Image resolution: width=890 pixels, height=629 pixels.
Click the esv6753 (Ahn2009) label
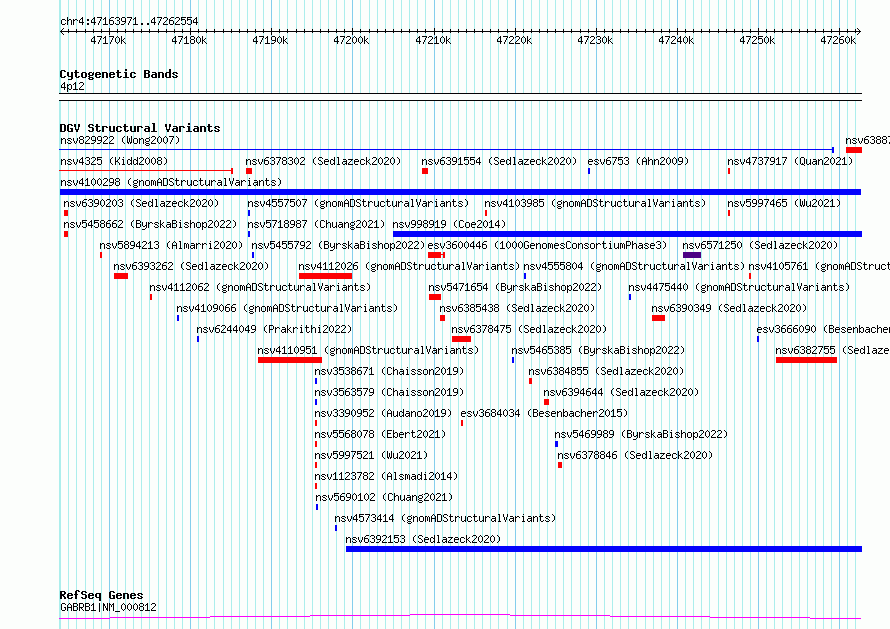click(x=638, y=161)
